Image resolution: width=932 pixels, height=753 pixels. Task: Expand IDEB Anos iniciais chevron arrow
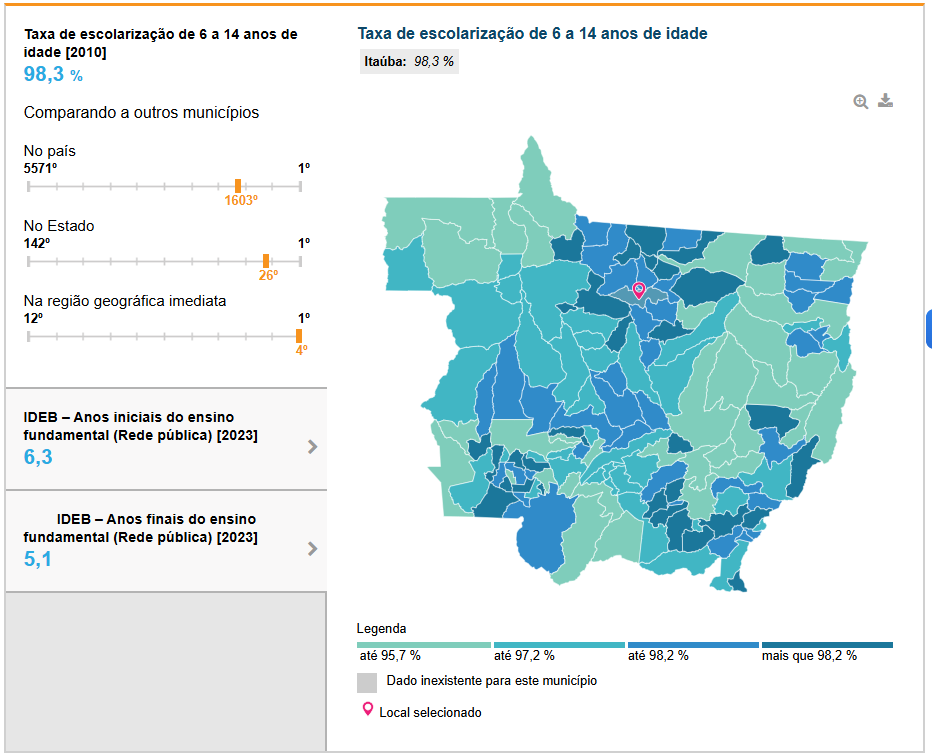(x=312, y=447)
